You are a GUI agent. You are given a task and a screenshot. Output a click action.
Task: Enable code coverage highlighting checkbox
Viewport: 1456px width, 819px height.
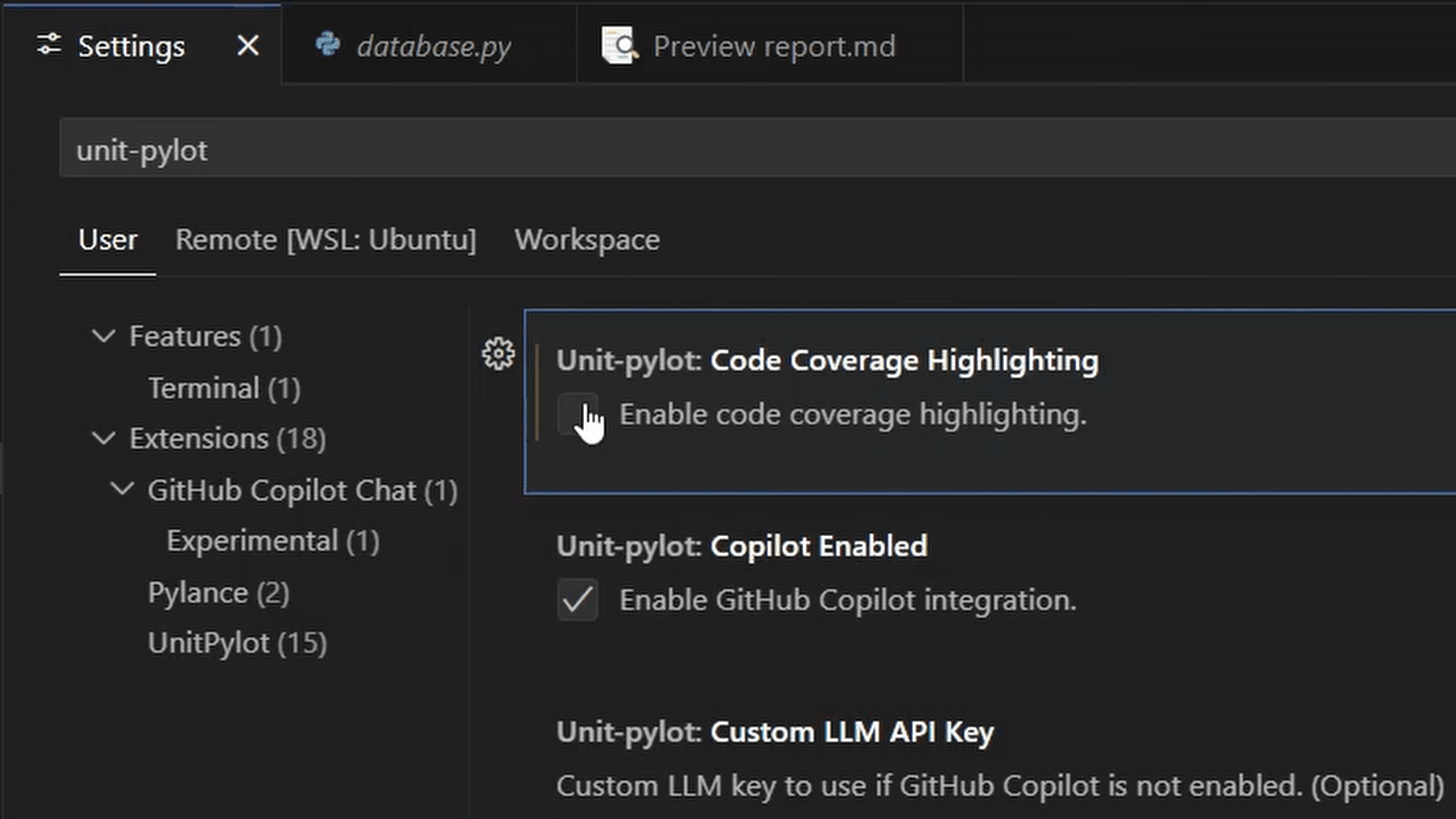pyautogui.click(x=577, y=414)
